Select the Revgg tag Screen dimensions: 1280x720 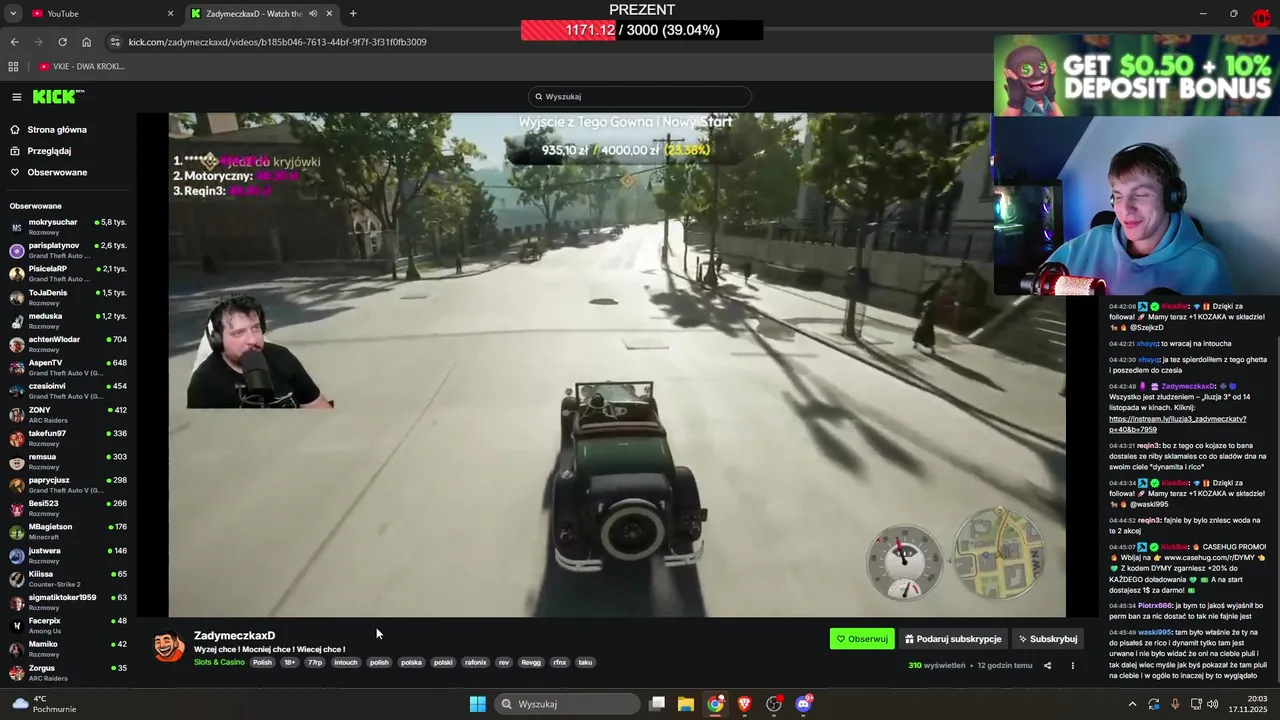(531, 663)
